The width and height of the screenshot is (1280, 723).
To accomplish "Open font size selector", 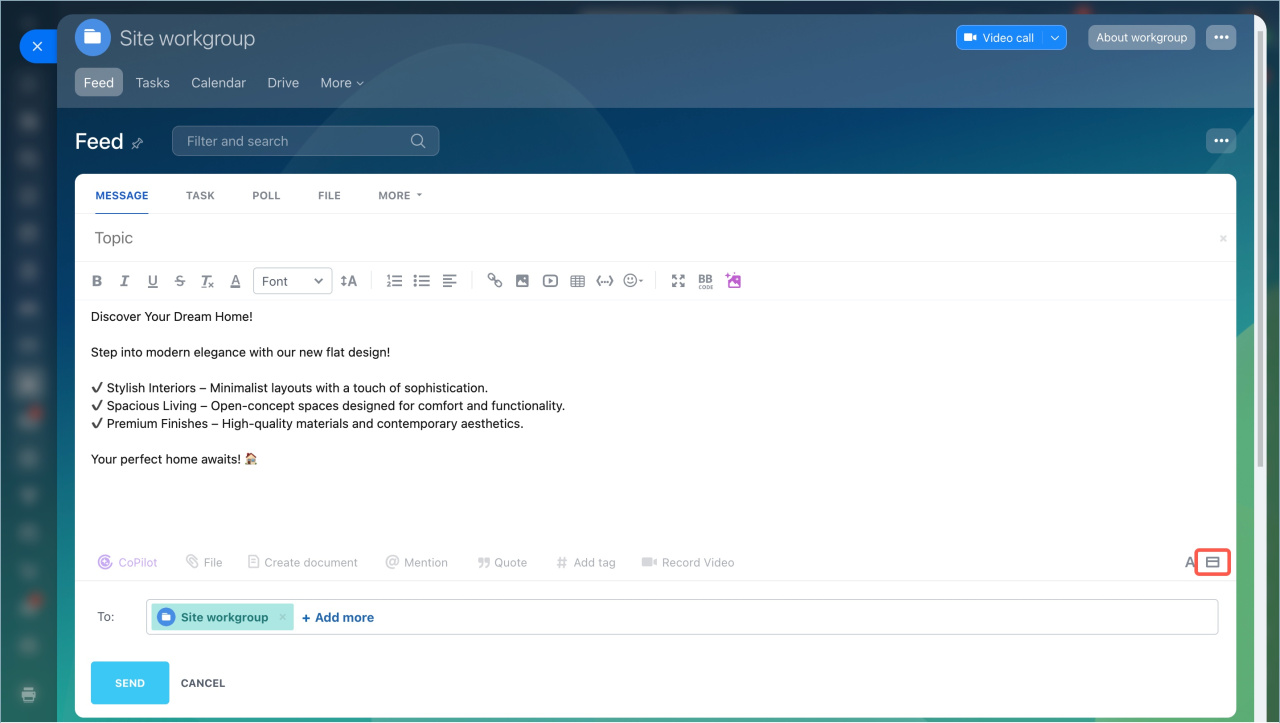I will pyautogui.click(x=348, y=281).
